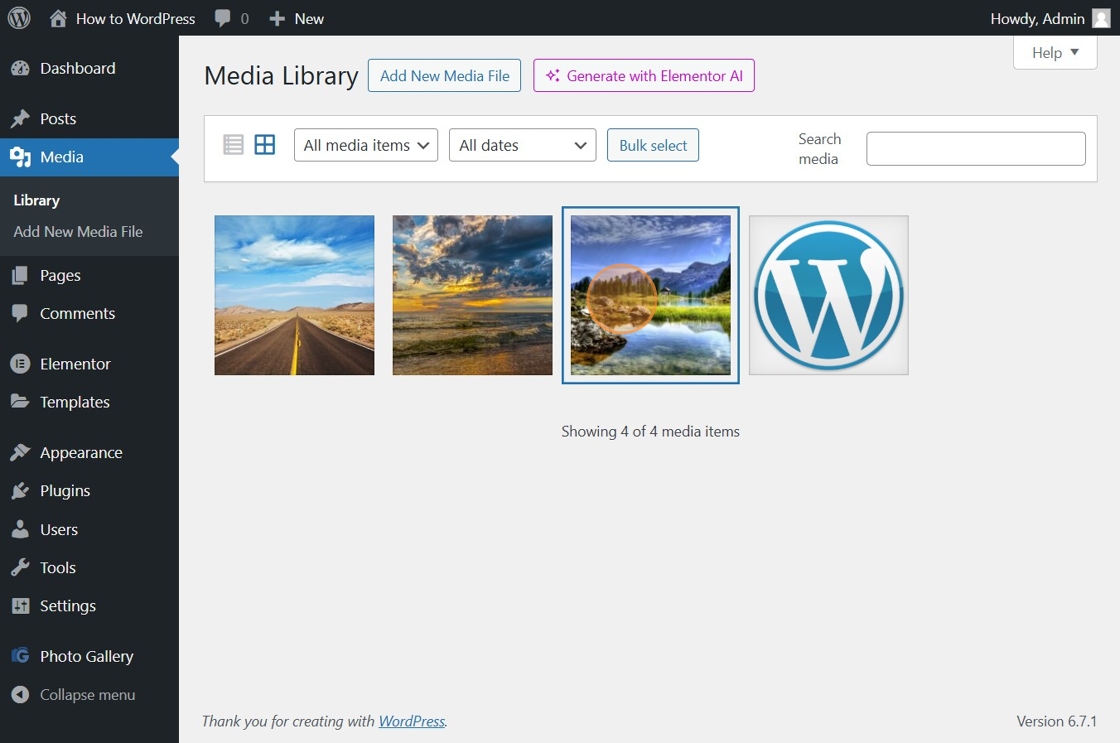Image resolution: width=1120 pixels, height=743 pixels.
Task: Open the All media items dropdown
Action: [x=366, y=145]
